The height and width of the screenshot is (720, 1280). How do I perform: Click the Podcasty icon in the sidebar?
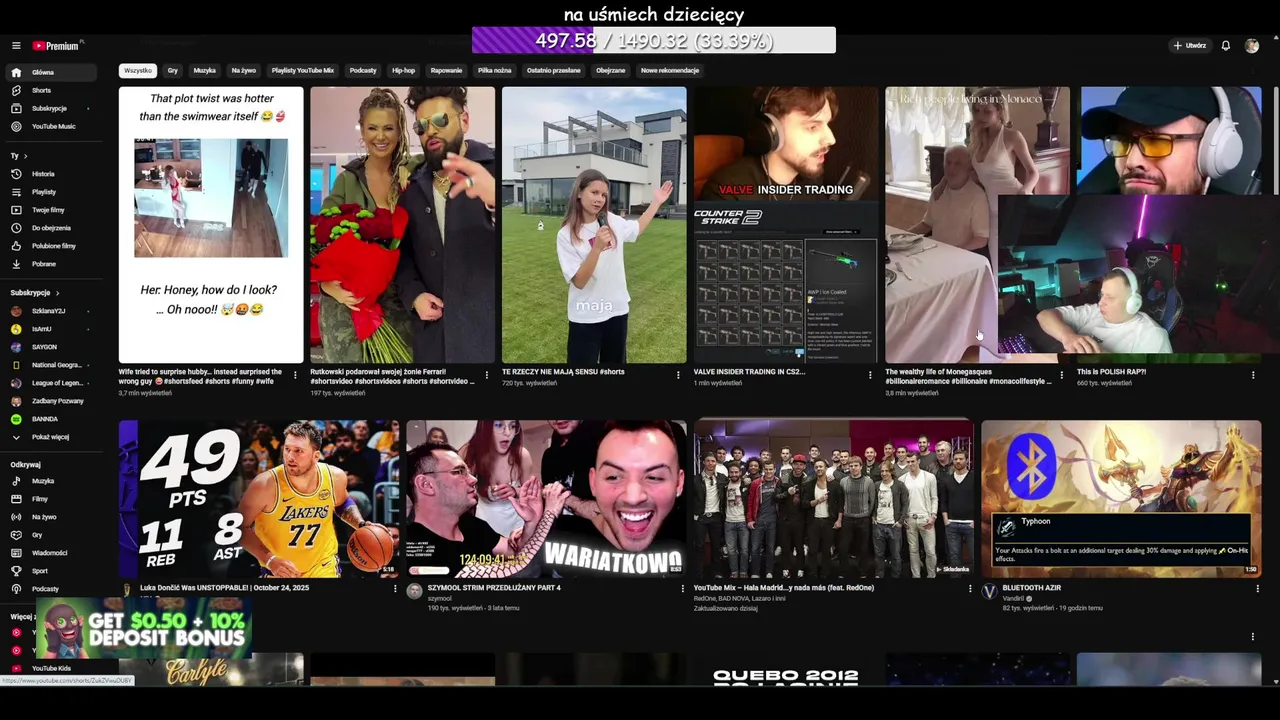tap(16, 589)
